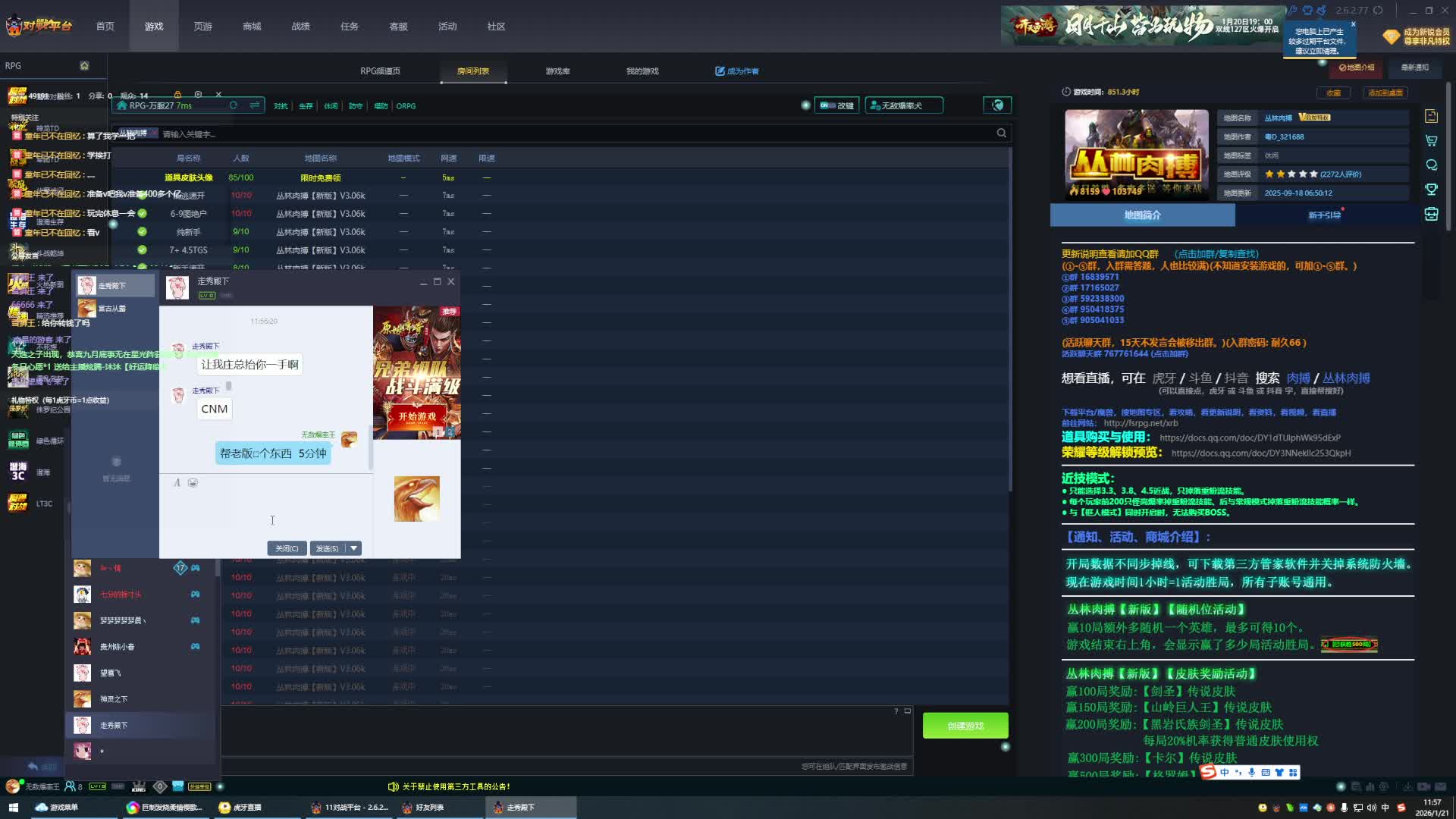
Task: Rate the map four stars
Action: coord(1302,174)
